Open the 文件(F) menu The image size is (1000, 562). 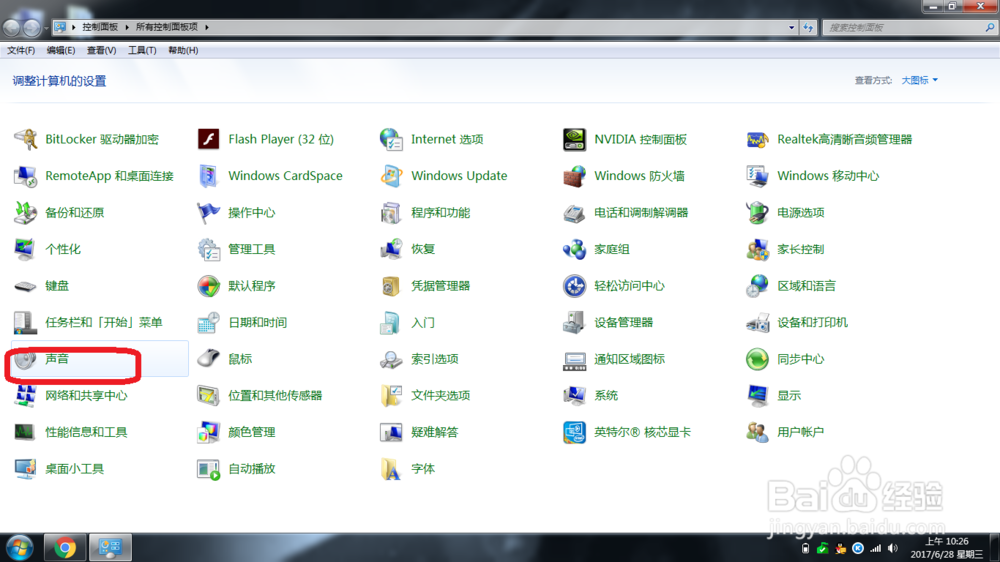[x=21, y=50]
